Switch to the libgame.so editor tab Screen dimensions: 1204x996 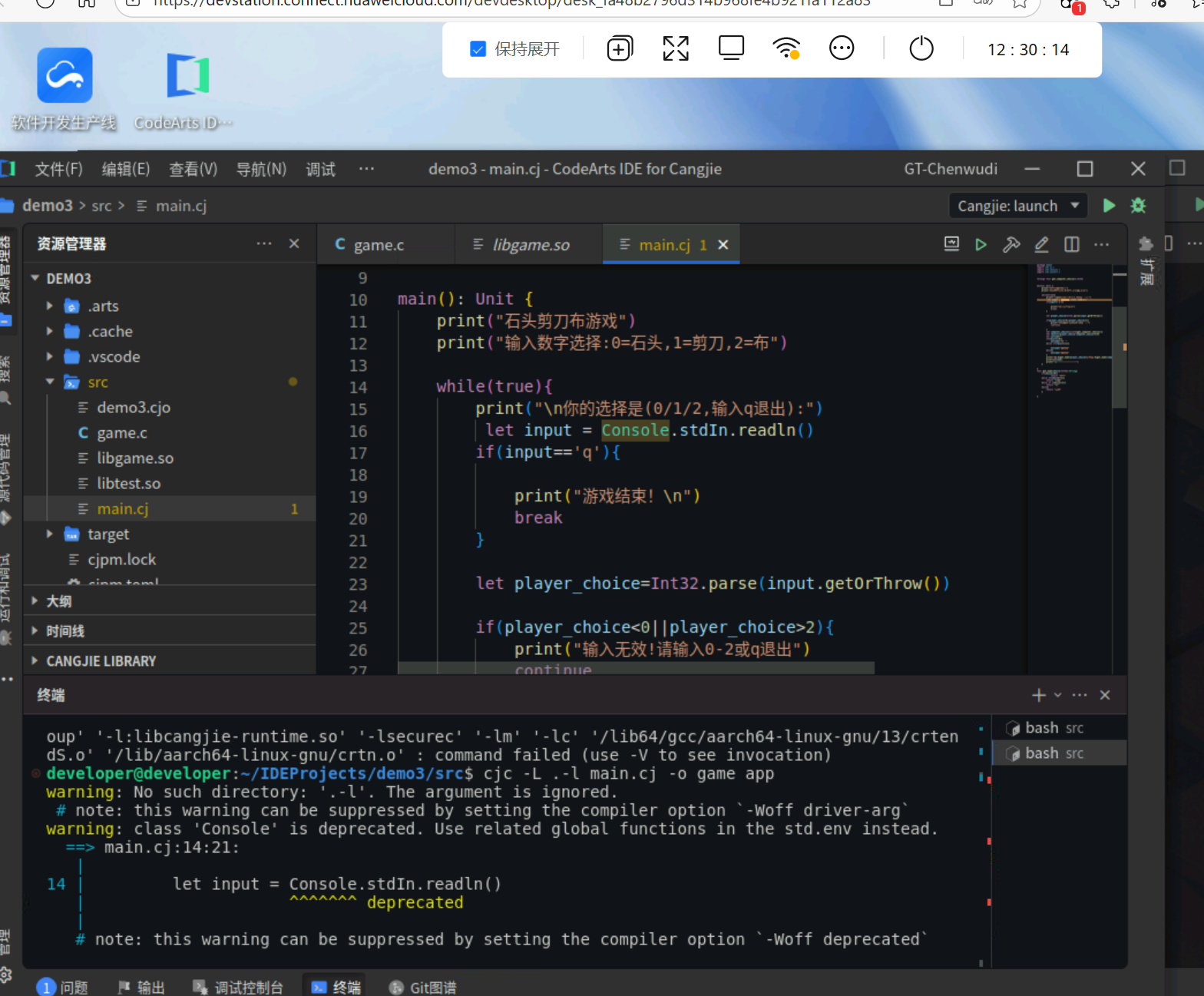click(529, 244)
